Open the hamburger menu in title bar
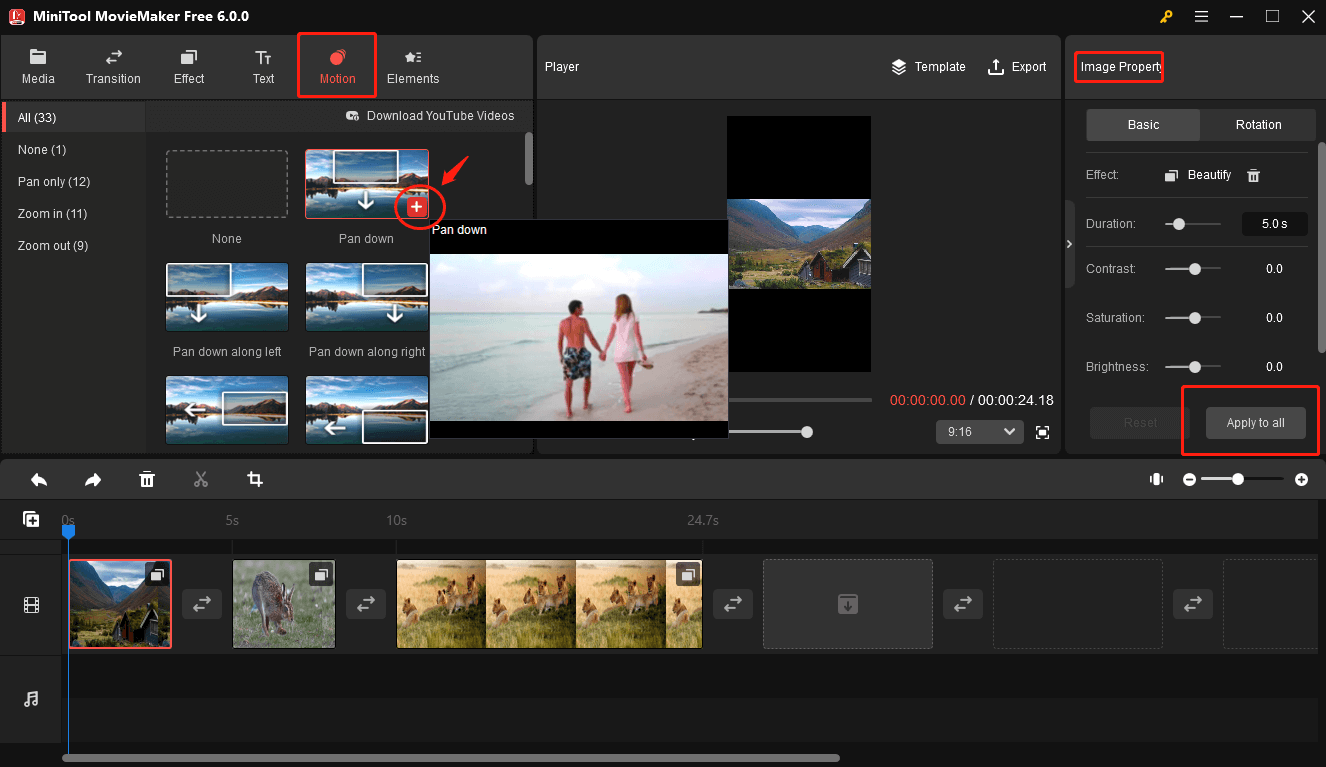This screenshot has height=767, width=1326. click(1201, 16)
